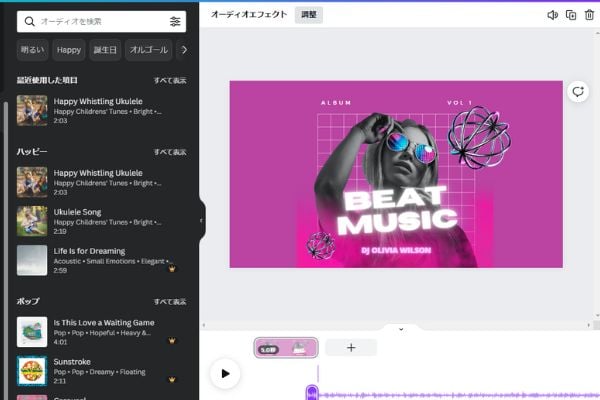Select the ALBUM text on canvas
Image resolution: width=600 pixels, height=400 pixels.
pos(336,103)
